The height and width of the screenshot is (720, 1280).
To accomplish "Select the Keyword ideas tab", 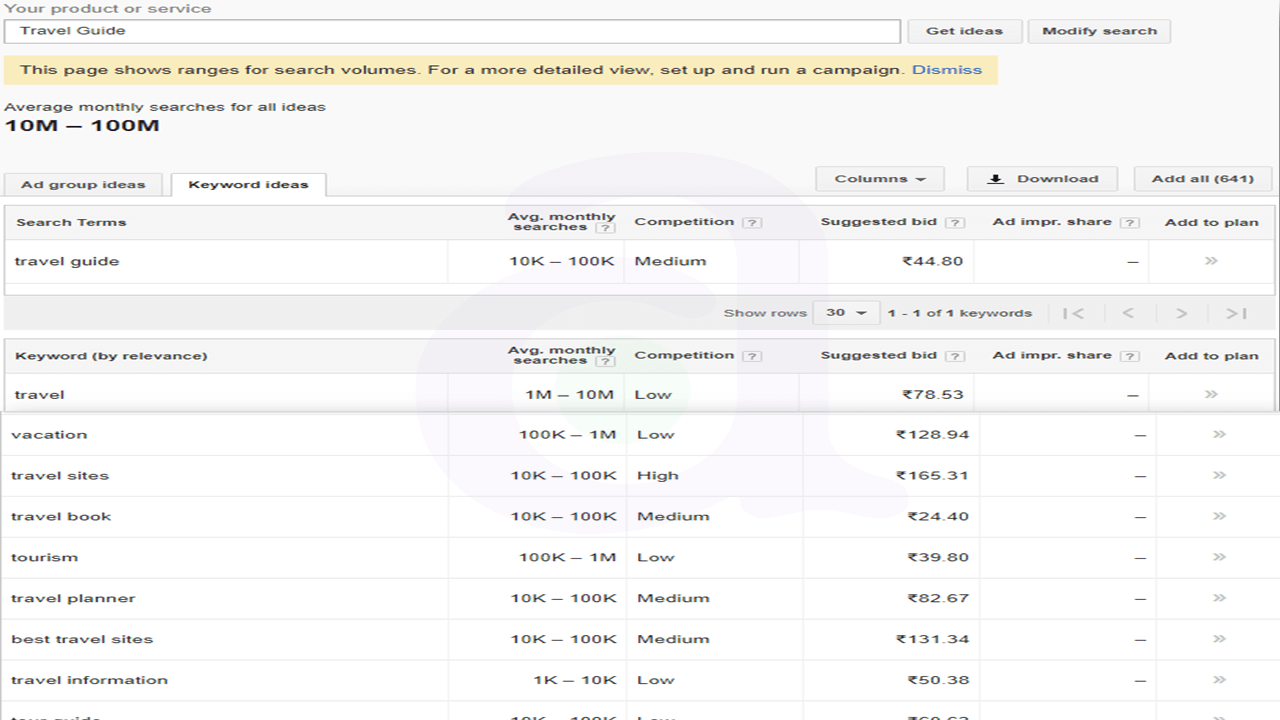I will tap(248, 185).
